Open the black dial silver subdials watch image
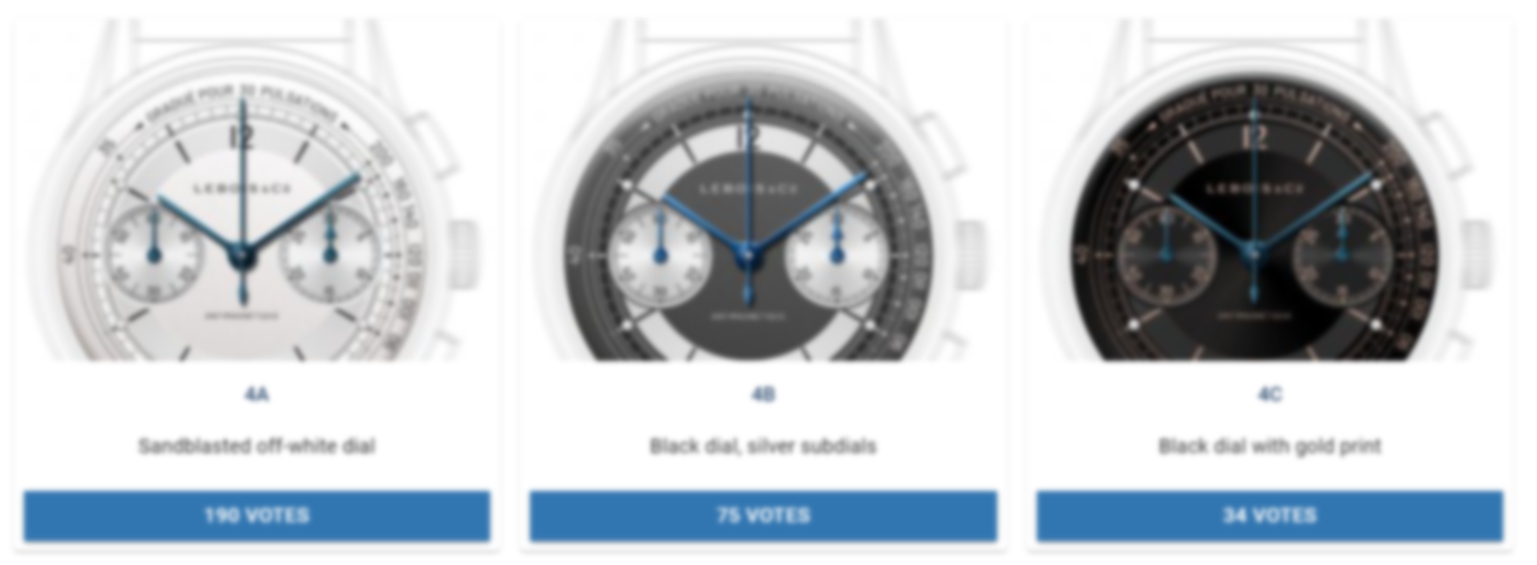This screenshot has width=1537, height=565. tap(763, 190)
